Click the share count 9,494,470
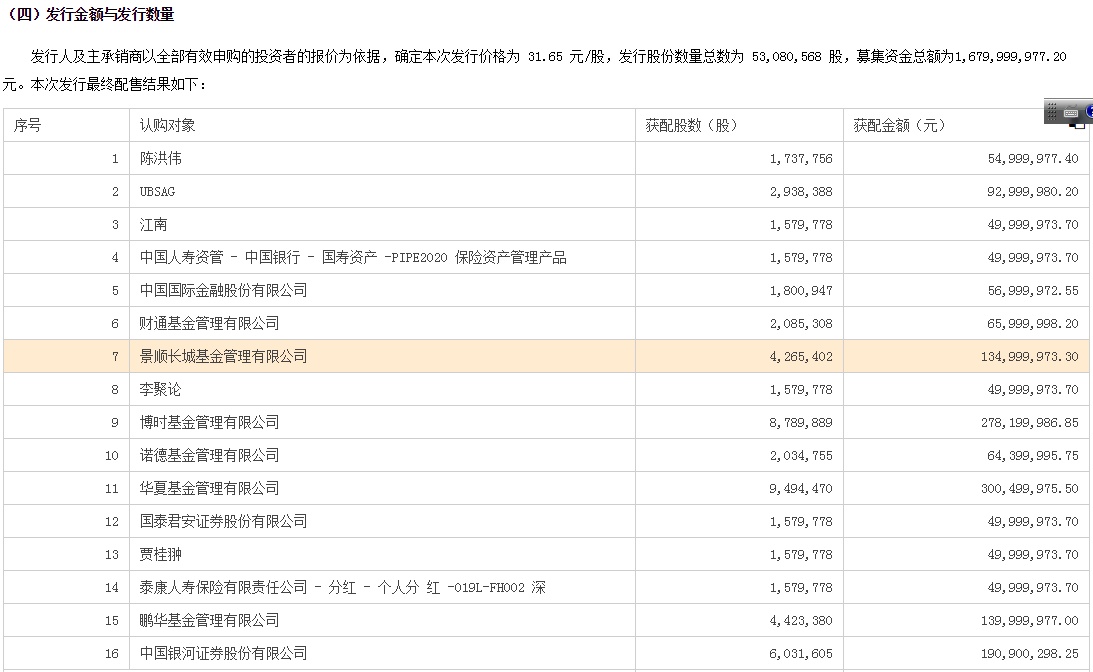This screenshot has width=1093, height=672. pyautogui.click(x=801, y=489)
